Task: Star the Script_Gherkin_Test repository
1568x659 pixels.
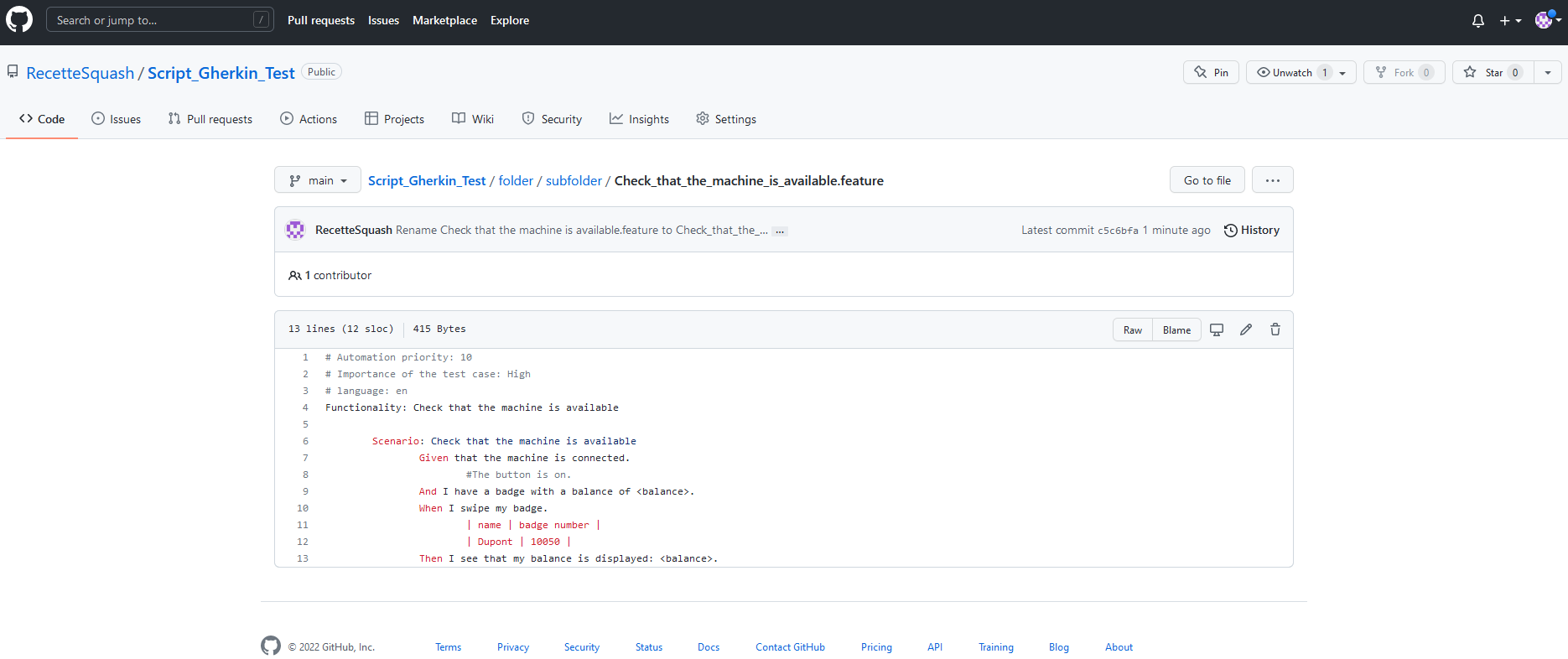Action: click(x=1493, y=73)
